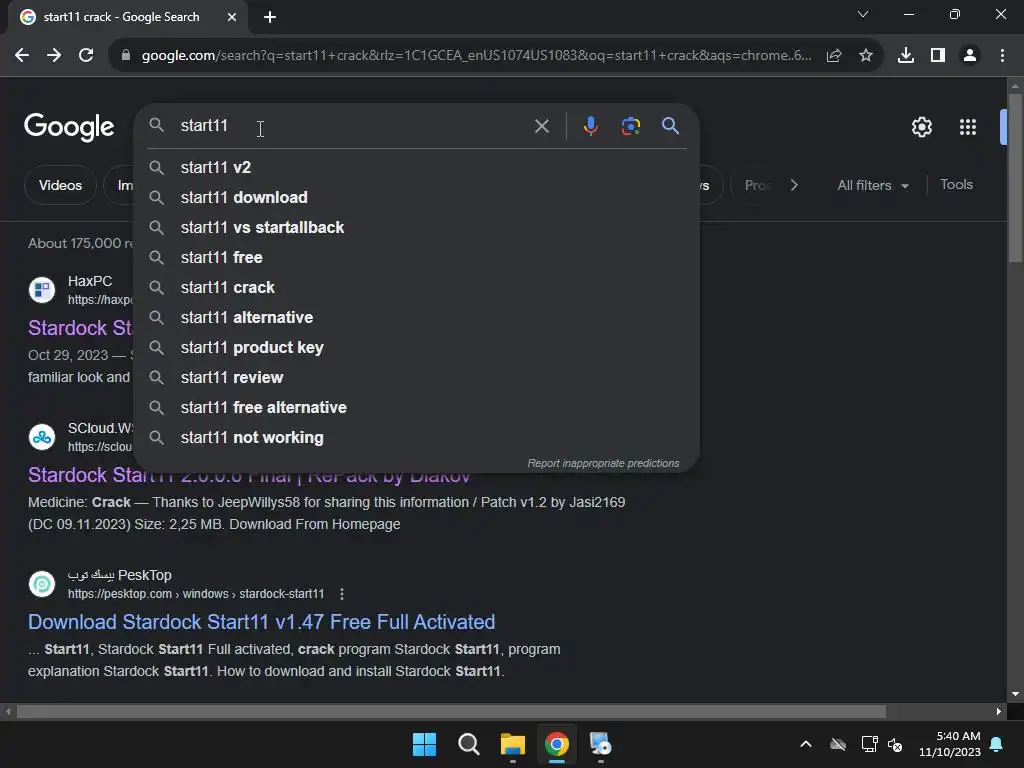Open Chrome three-dot menu

1002,56
